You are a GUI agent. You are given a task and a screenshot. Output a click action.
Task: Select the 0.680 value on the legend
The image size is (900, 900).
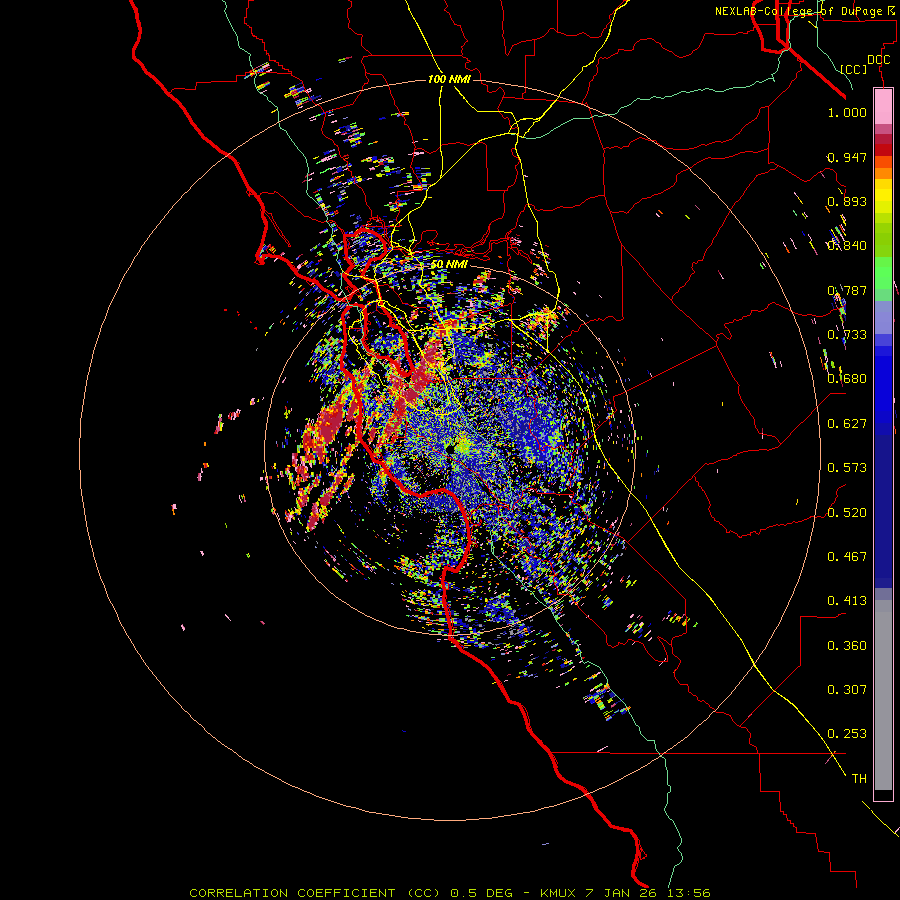pos(847,379)
